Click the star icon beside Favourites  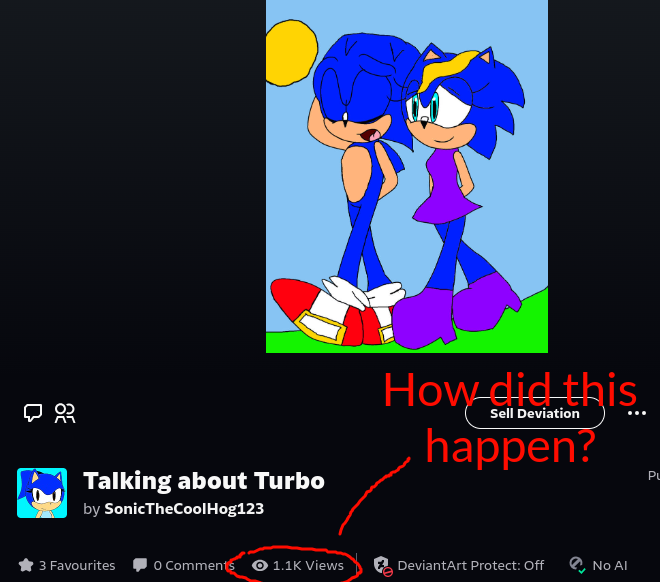coord(26,565)
